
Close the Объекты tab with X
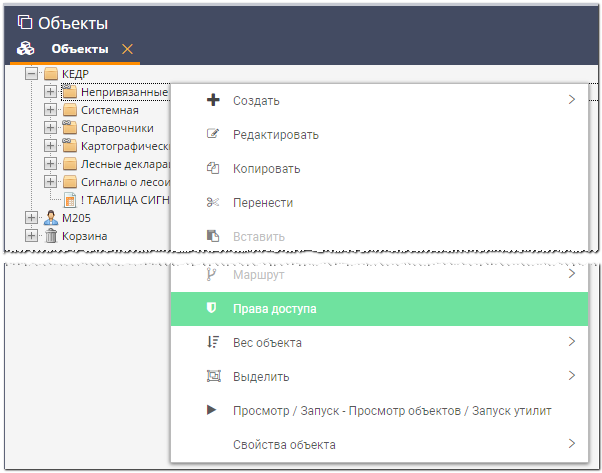(126, 49)
